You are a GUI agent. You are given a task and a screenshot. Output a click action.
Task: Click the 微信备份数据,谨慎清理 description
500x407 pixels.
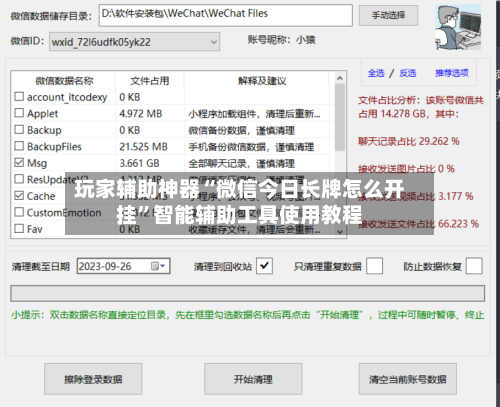tap(242, 130)
